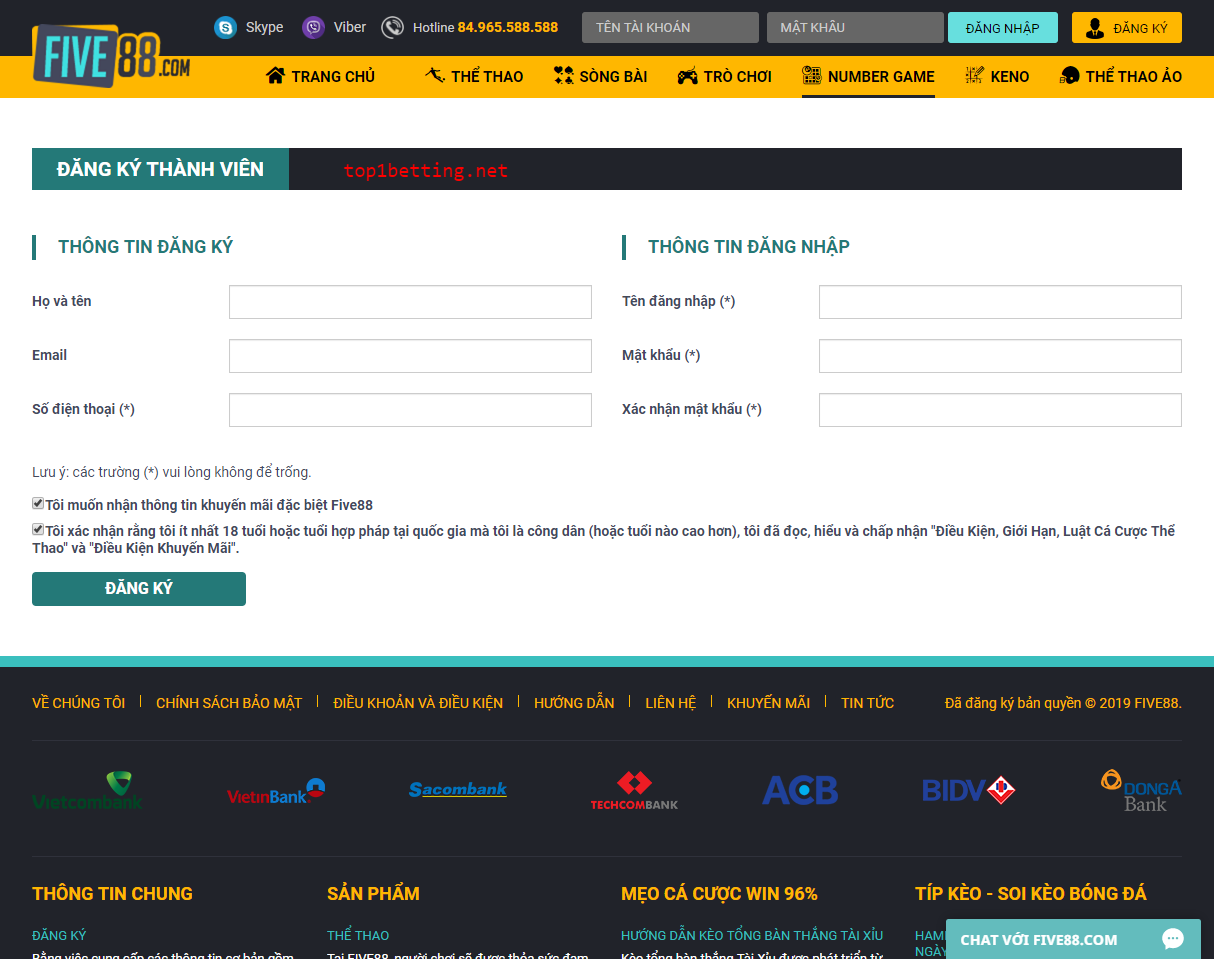This screenshot has height=959, width=1214.
Task: Click the number grid icon beside Number Game
Action: point(811,76)
